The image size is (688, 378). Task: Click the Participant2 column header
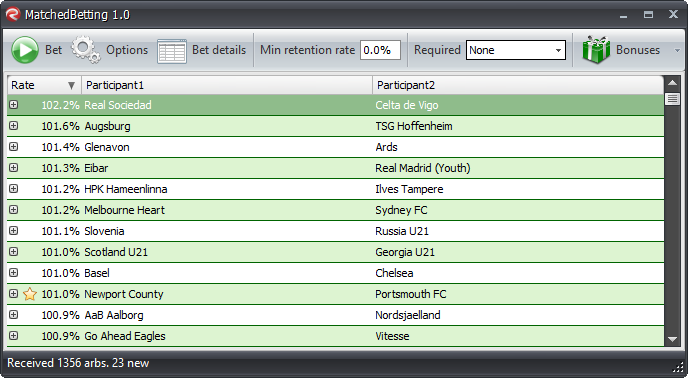pos(518,85)
